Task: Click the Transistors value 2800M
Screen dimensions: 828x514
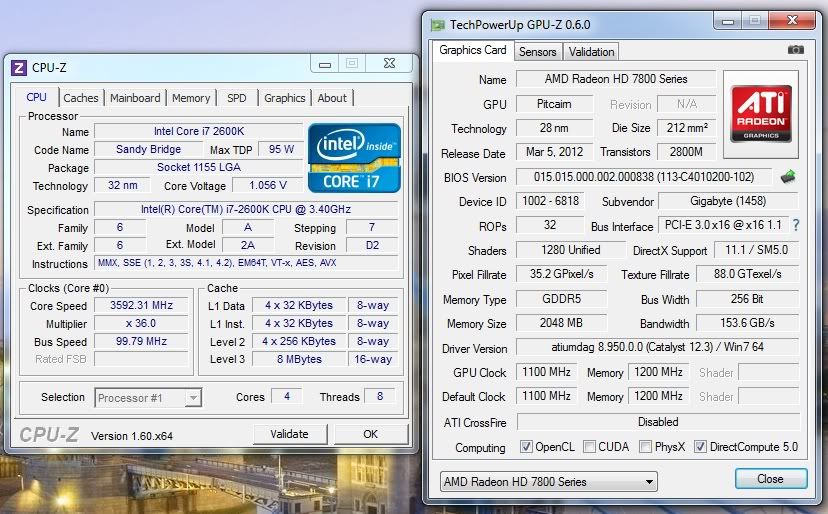Action: [686, 152]
